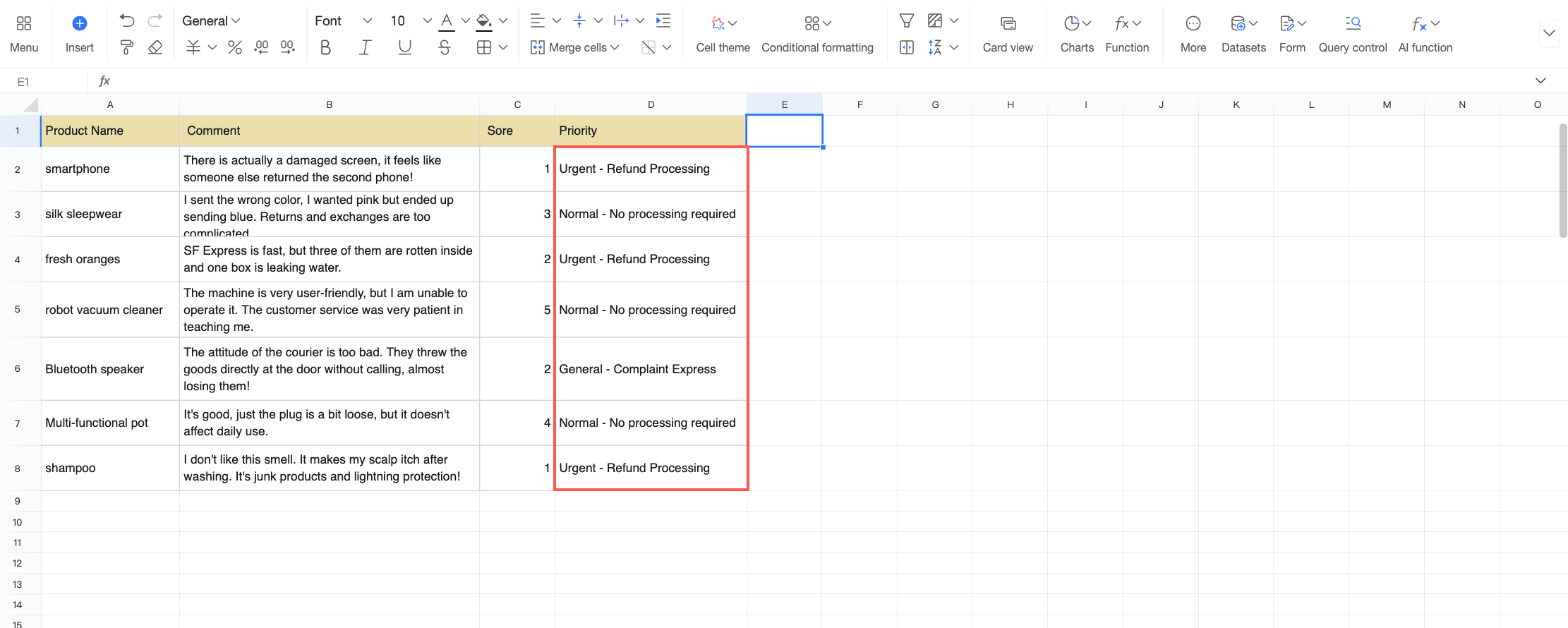Open the Charts icon
1568x628 pixels.
1077,33
